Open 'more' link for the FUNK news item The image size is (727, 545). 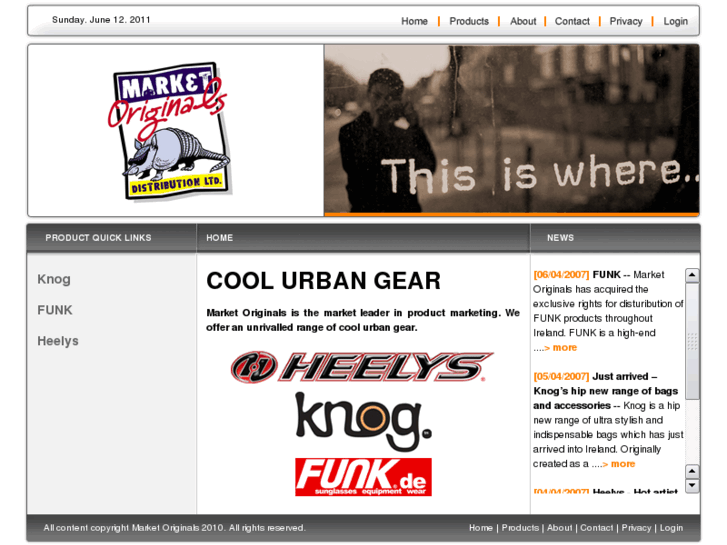point(564,348)
